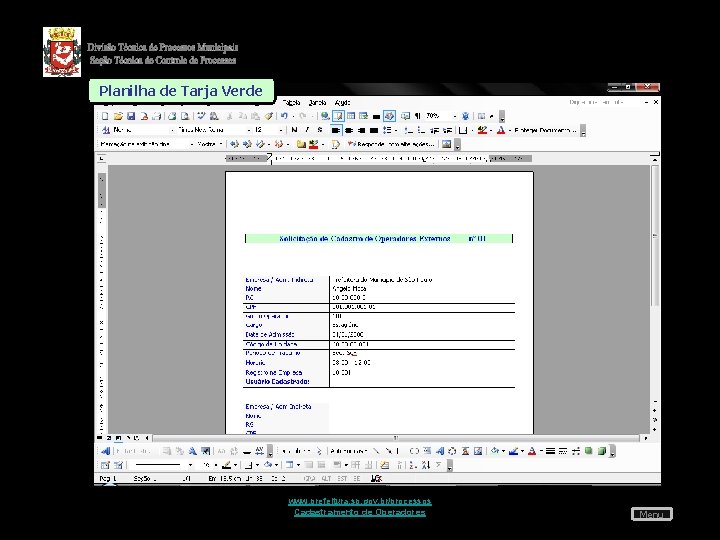The image size is (720, 540).
Task: Insert a hyperlink with the globe icon
Action: click(325, 116)
